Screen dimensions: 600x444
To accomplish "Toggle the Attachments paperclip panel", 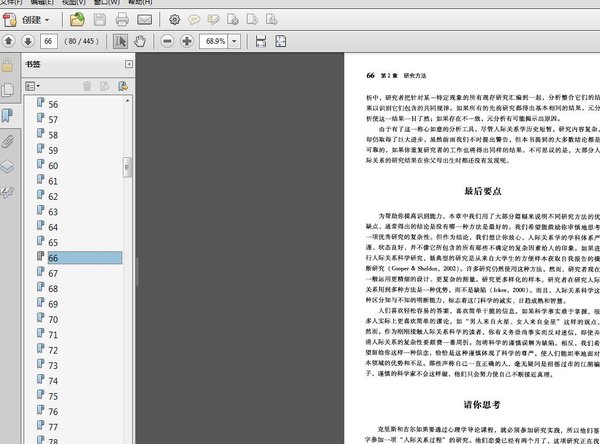I will pyautogui.click(x=8, y=140).
